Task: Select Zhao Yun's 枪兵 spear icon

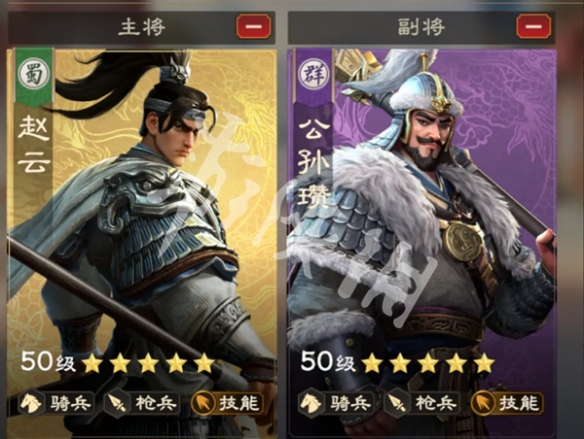Action: [x=116, y=403]
